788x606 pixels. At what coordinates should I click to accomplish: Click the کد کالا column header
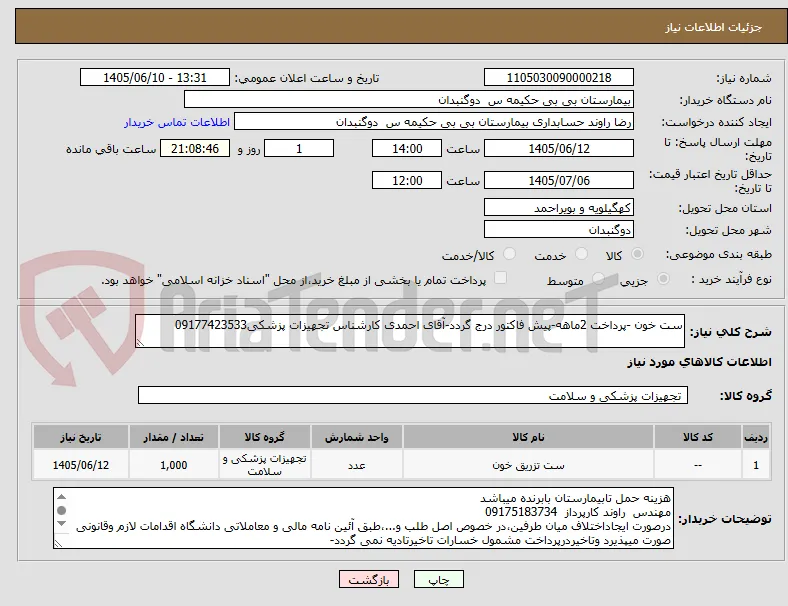coord(698,437)
